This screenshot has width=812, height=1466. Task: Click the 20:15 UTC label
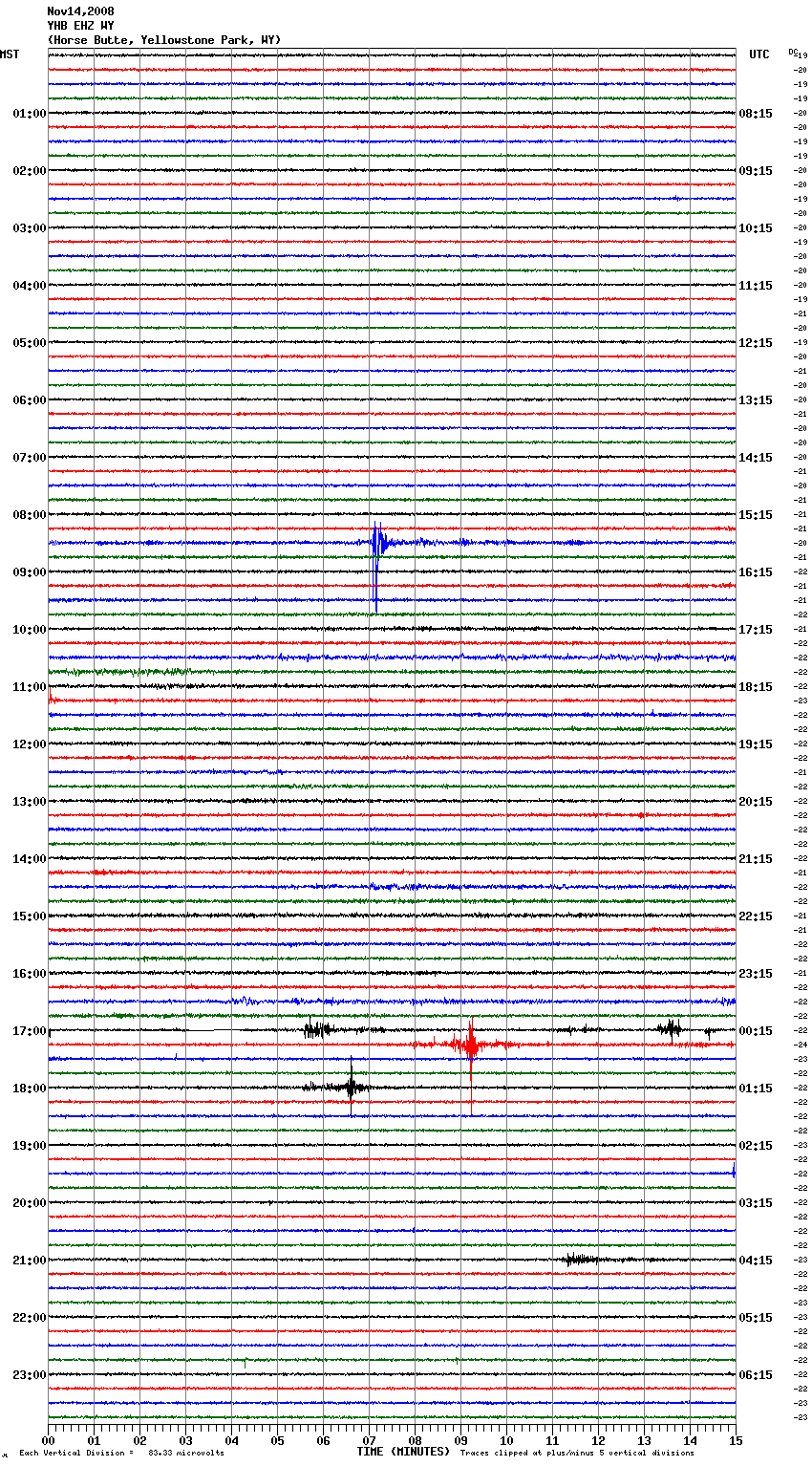coord(756,802)
